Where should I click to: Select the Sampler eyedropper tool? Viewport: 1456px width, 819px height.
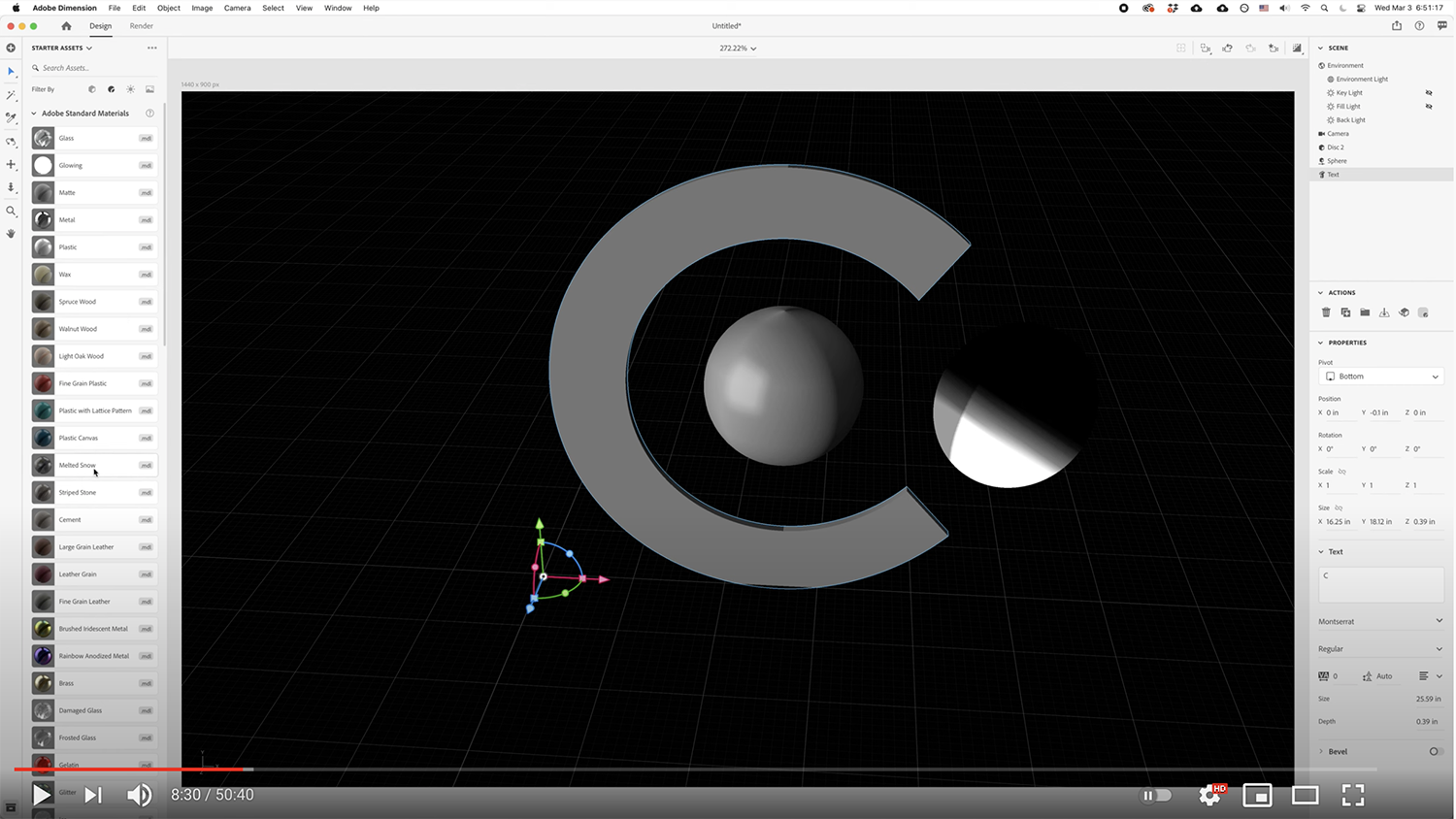(11, 118)
